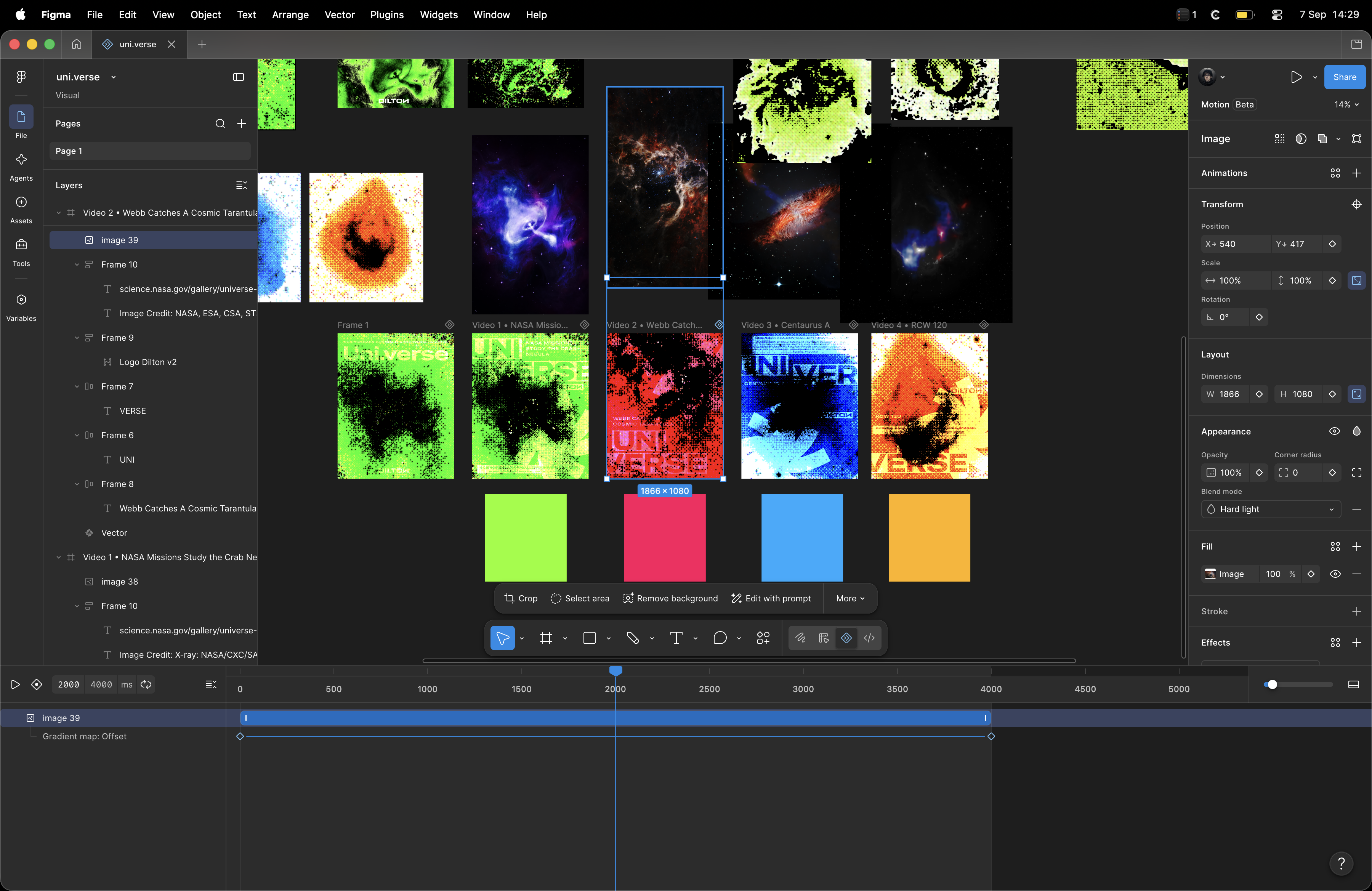The image size is (1372, 891).
Task: Open the Plugins menu
Action: 387,14
